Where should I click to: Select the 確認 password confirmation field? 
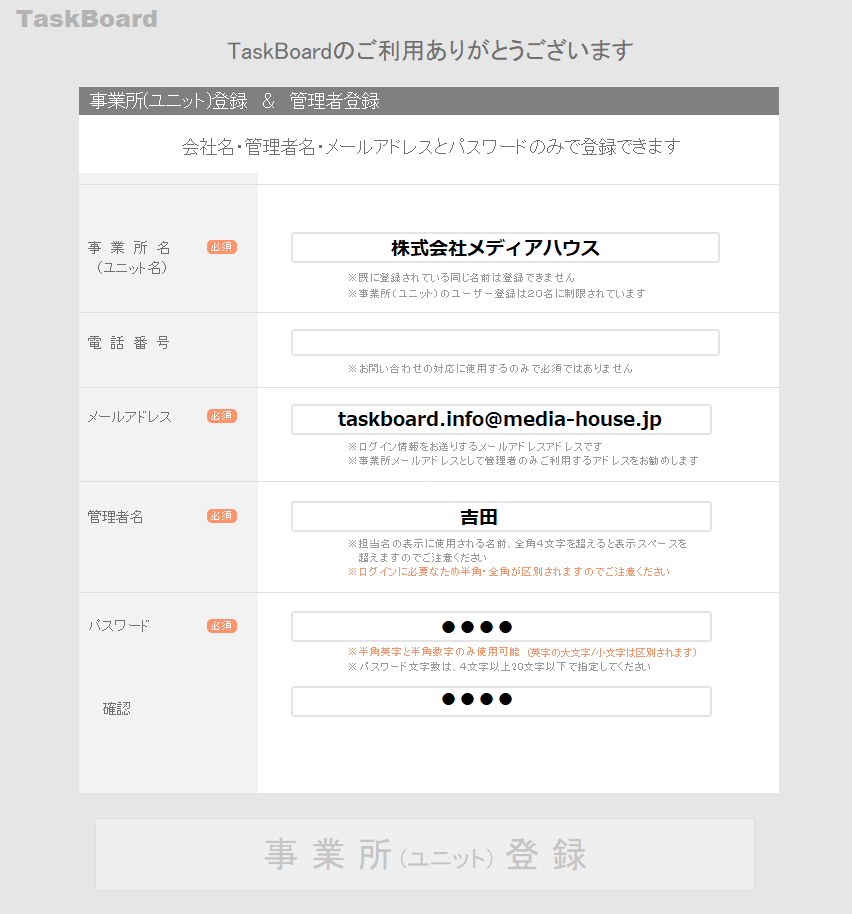coord(501,702)
